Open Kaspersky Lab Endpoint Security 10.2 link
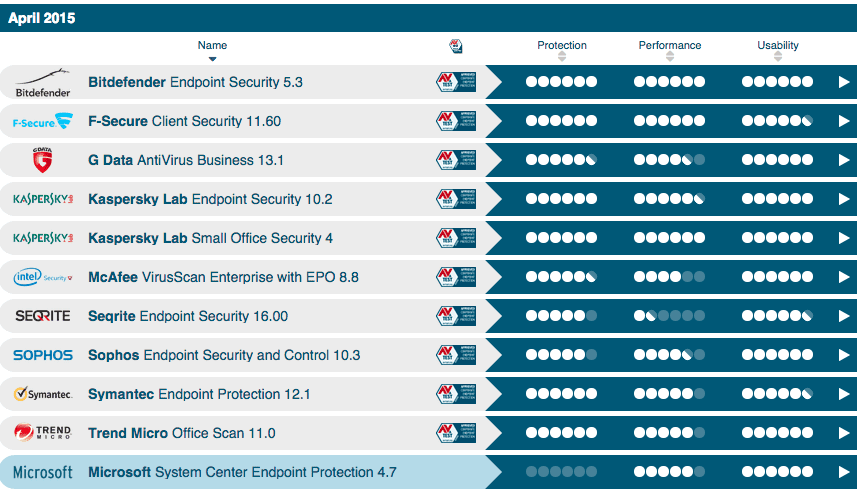Image resolution: width=865 pixels, height=494 pixels. [210, 199]
